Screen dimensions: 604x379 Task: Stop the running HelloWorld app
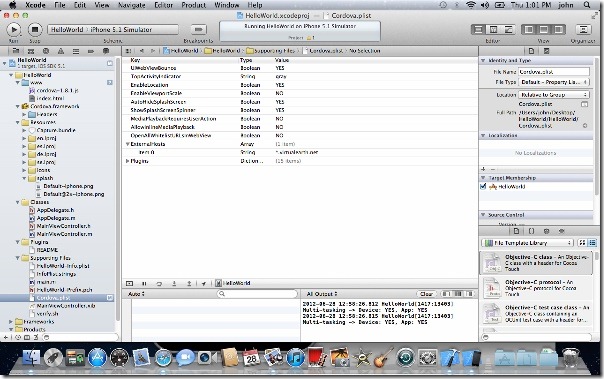[35, 29]
